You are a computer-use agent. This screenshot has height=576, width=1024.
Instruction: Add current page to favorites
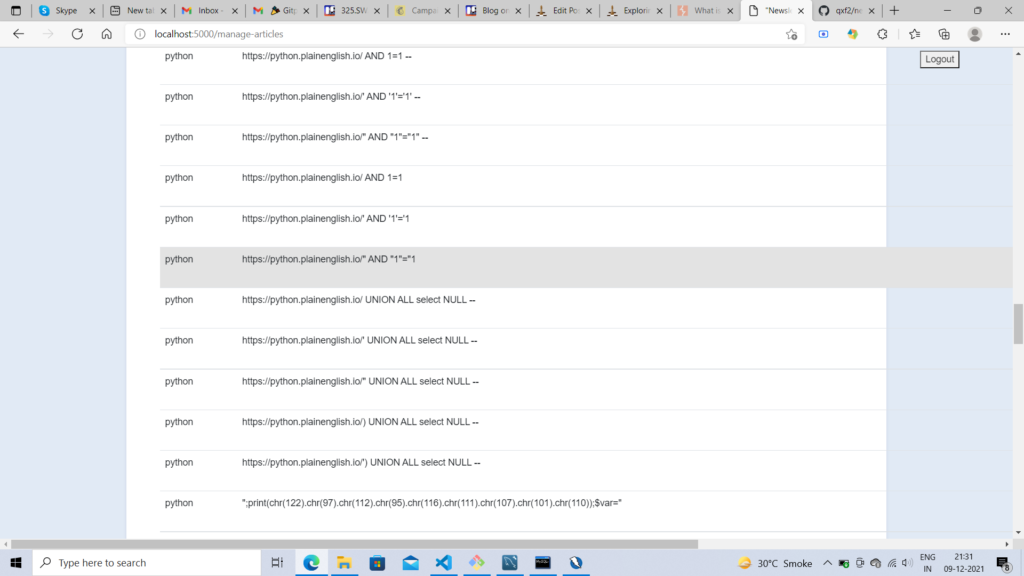[791, 33]
